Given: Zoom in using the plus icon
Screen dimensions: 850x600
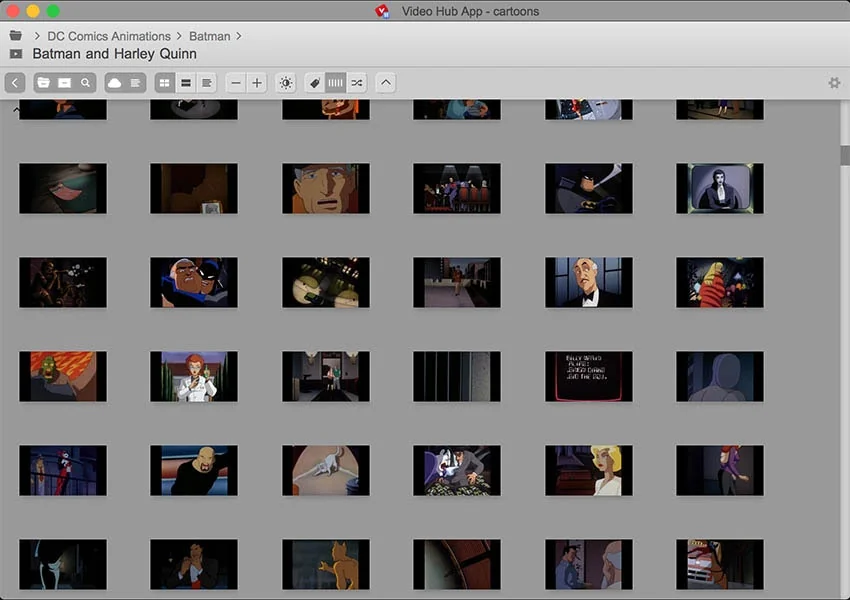Looking at the screenshot, I should click(x=257, y=83).
